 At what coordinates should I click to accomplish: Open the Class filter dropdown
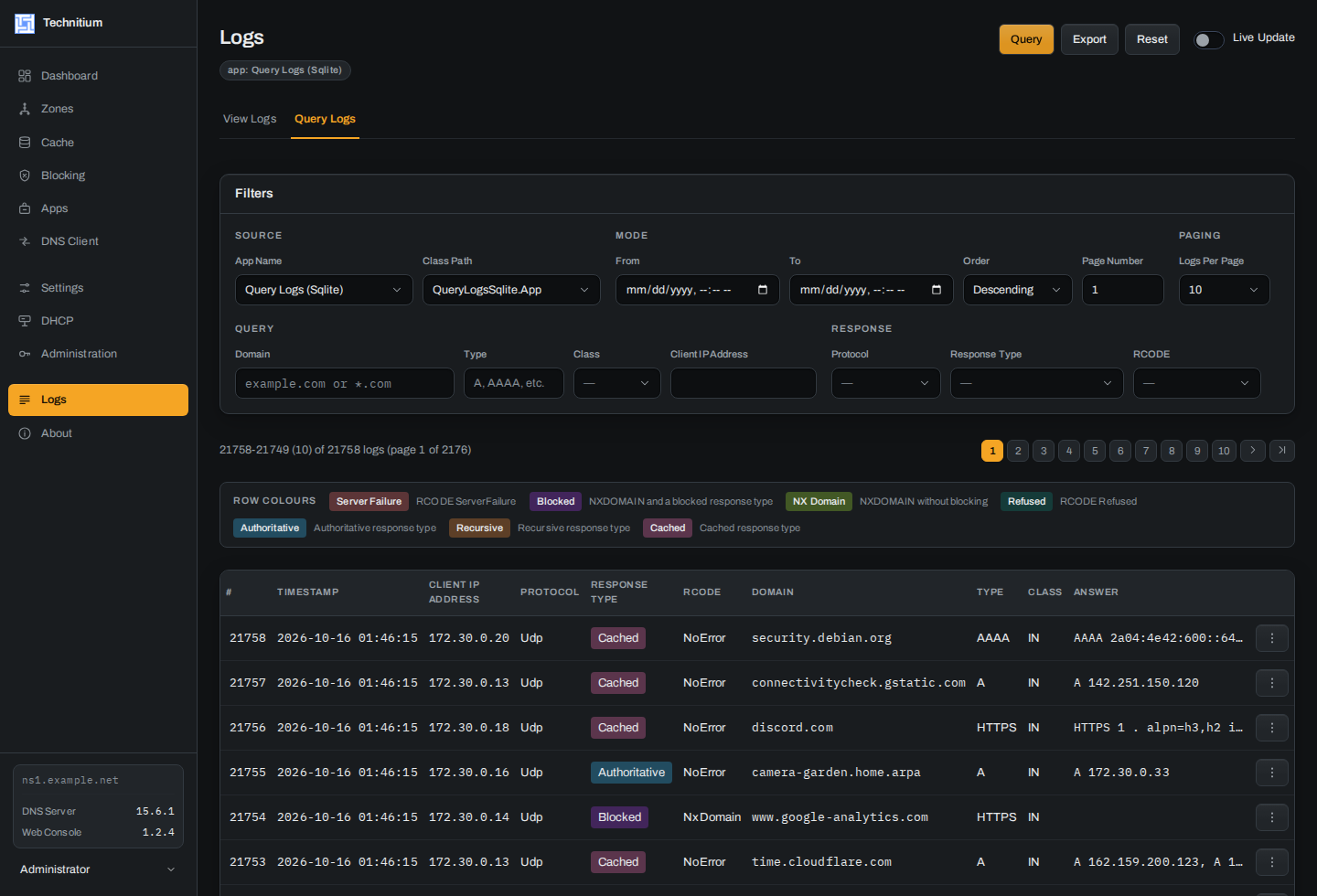616,383
